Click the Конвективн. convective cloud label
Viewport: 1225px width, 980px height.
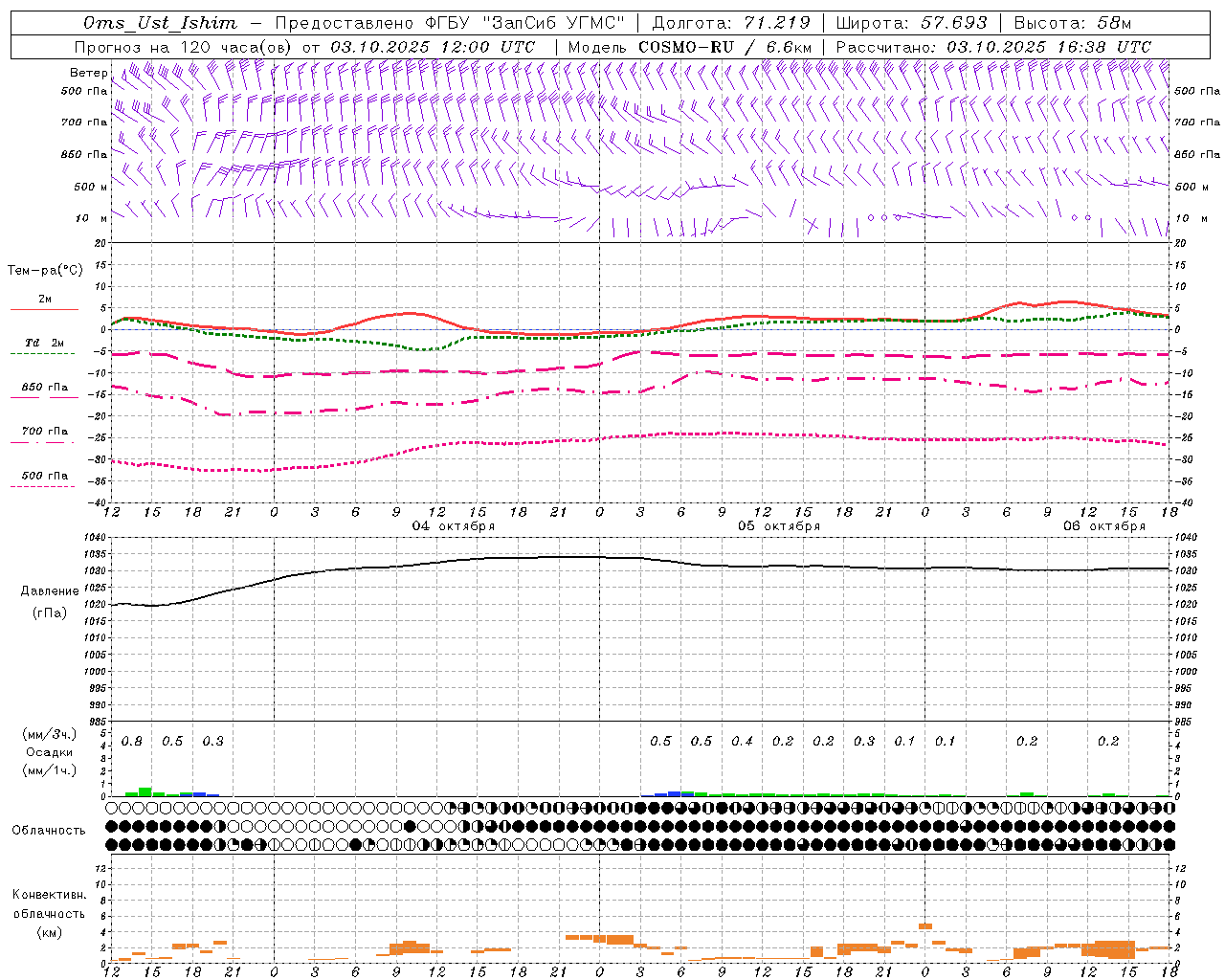tap(49, 895)
